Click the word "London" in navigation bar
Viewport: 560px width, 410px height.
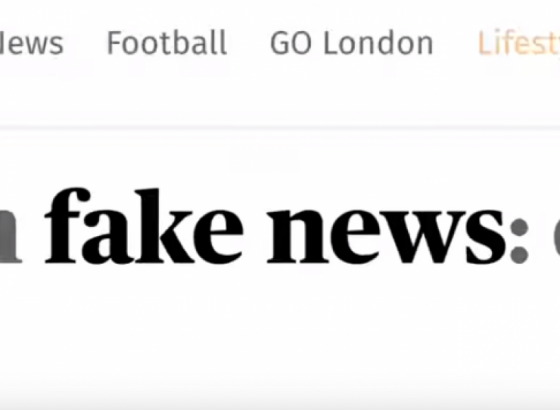coord(378,43)
